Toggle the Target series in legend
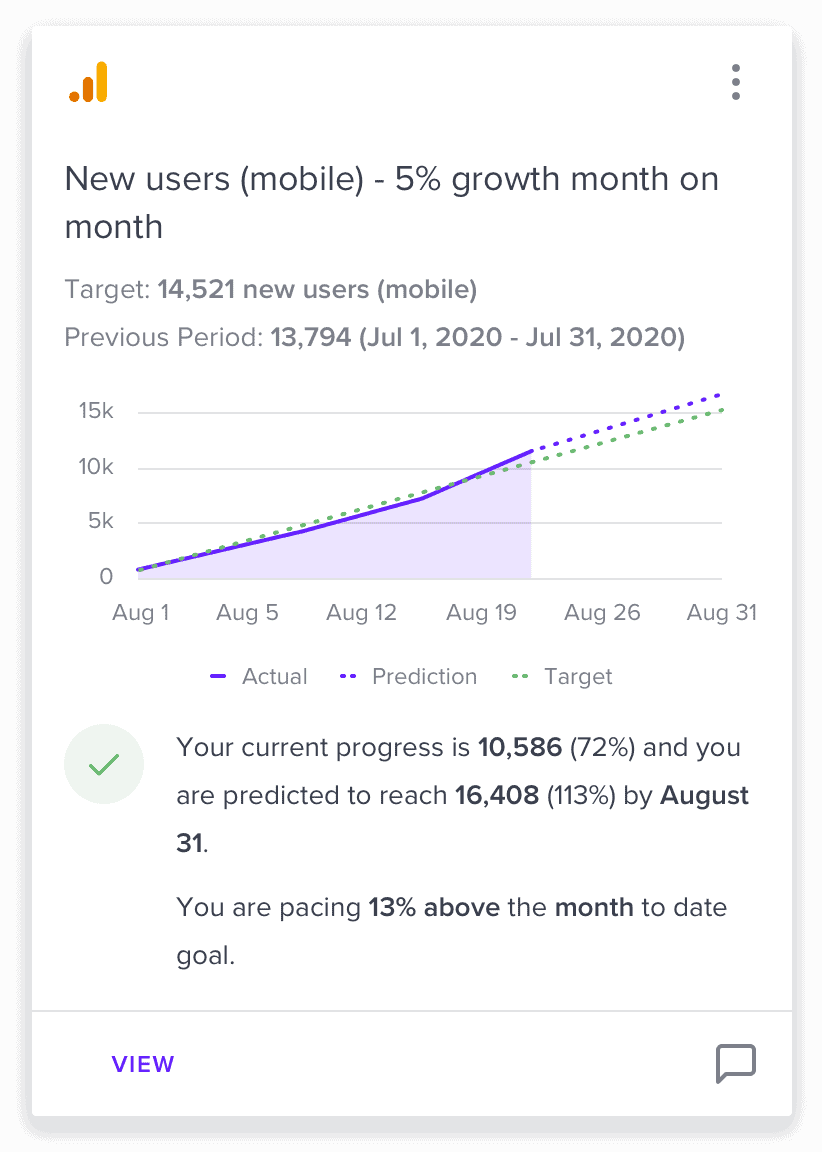This screenshot has width=822, height=1152. pos(562,676)
